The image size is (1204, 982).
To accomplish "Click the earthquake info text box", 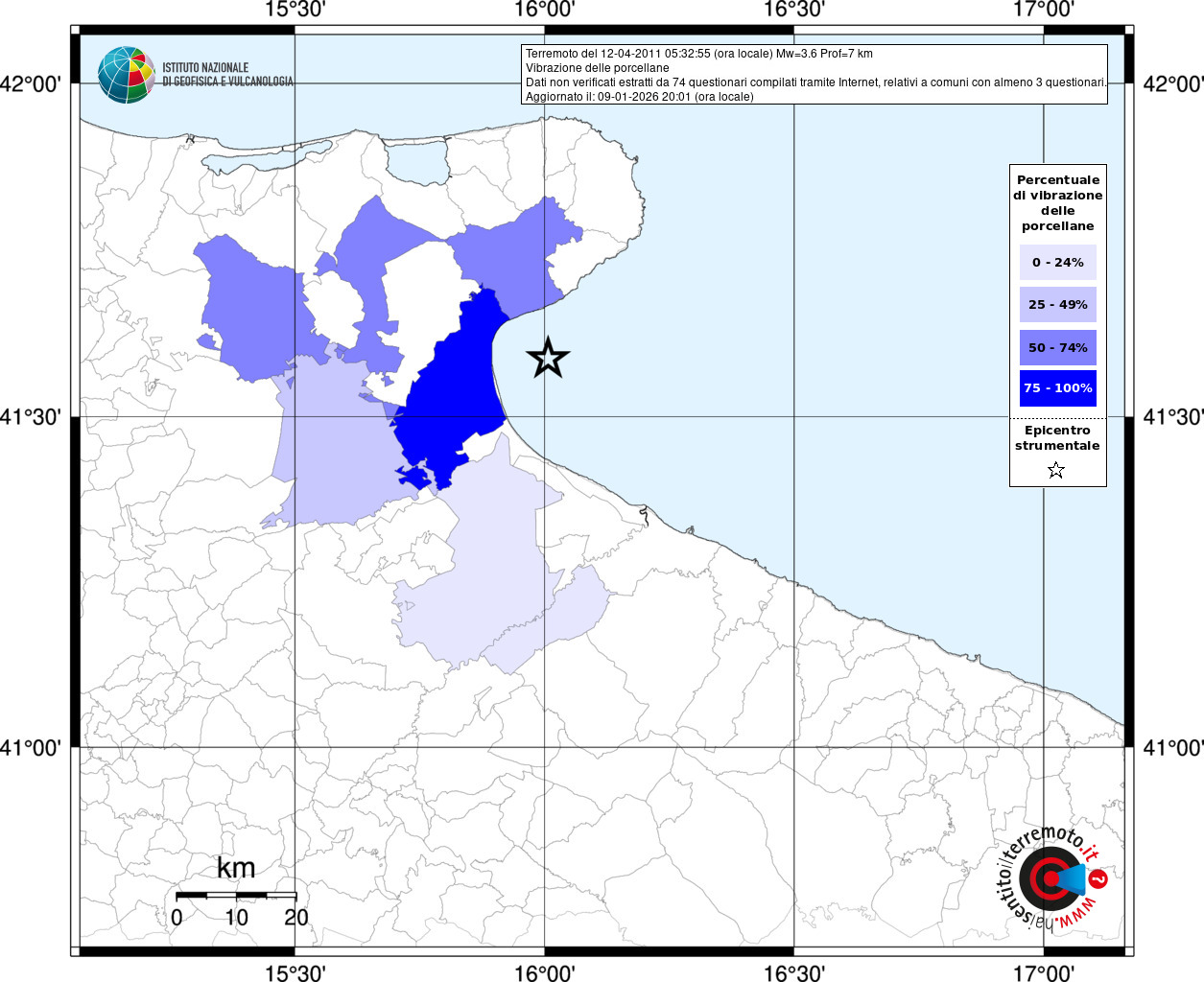I will (x=814, y=74).
